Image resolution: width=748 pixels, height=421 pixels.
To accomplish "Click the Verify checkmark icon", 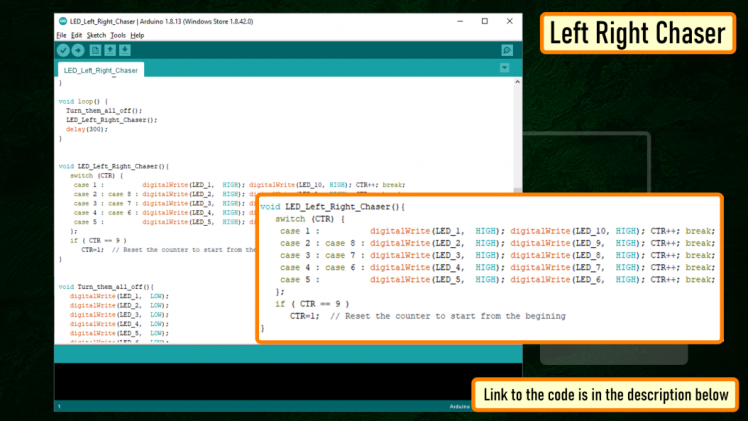I will 63,50.
